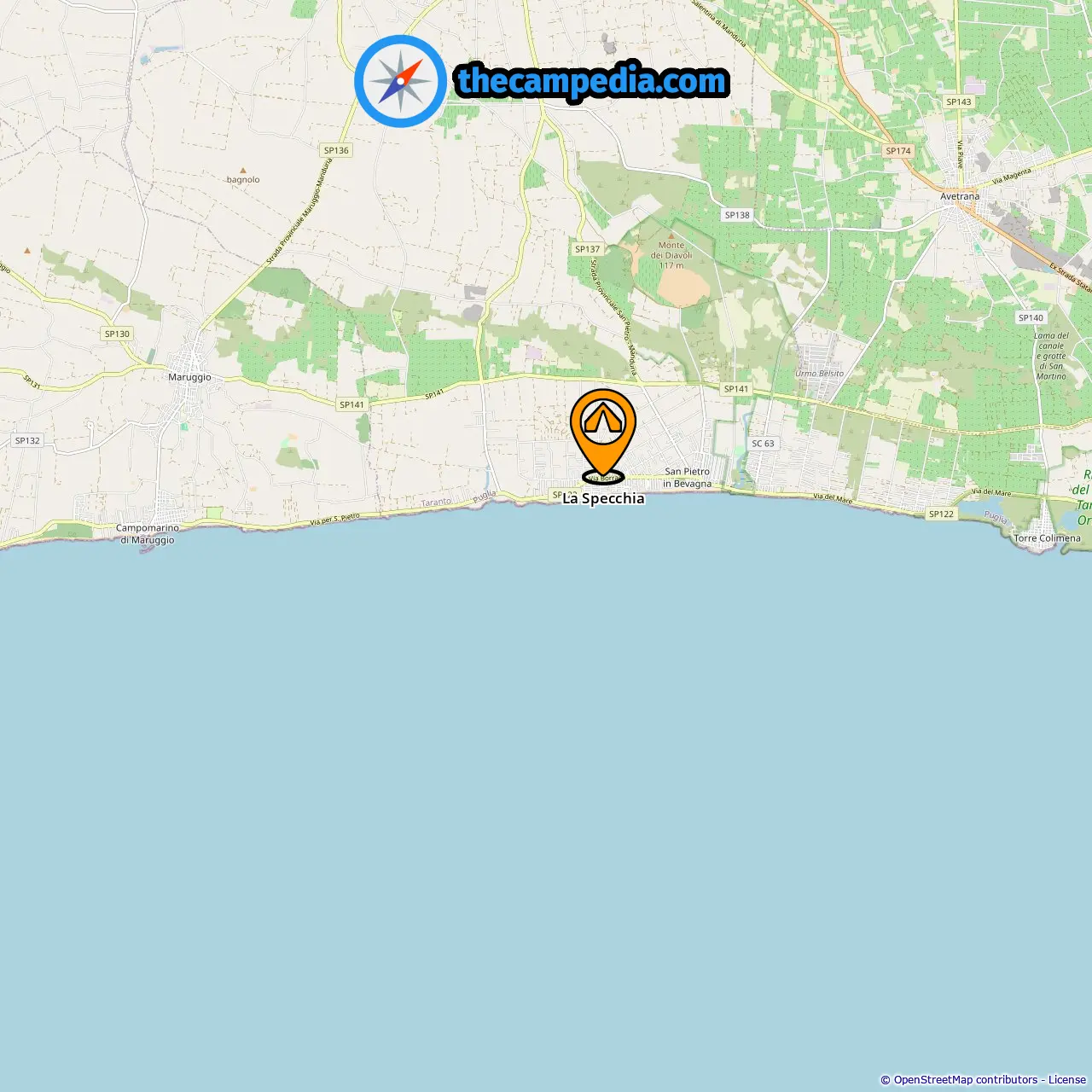The width and height of the screenshot is (1092, 1092).
Task: Click the SP140 road shield
Action: (1031, 317)
